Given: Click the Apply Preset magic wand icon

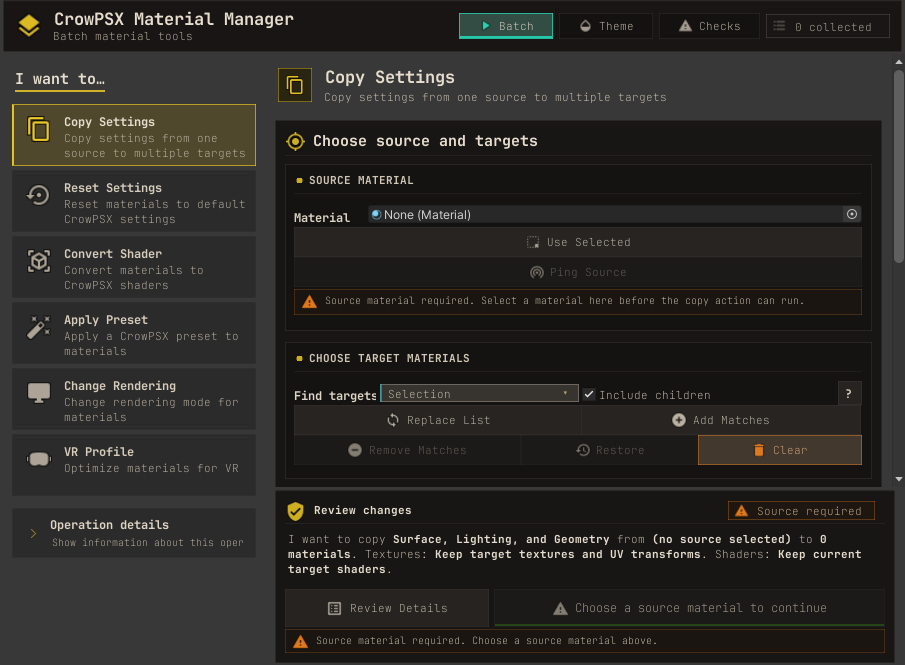Looking at the screenshot, I should click(x=39, y=327).
